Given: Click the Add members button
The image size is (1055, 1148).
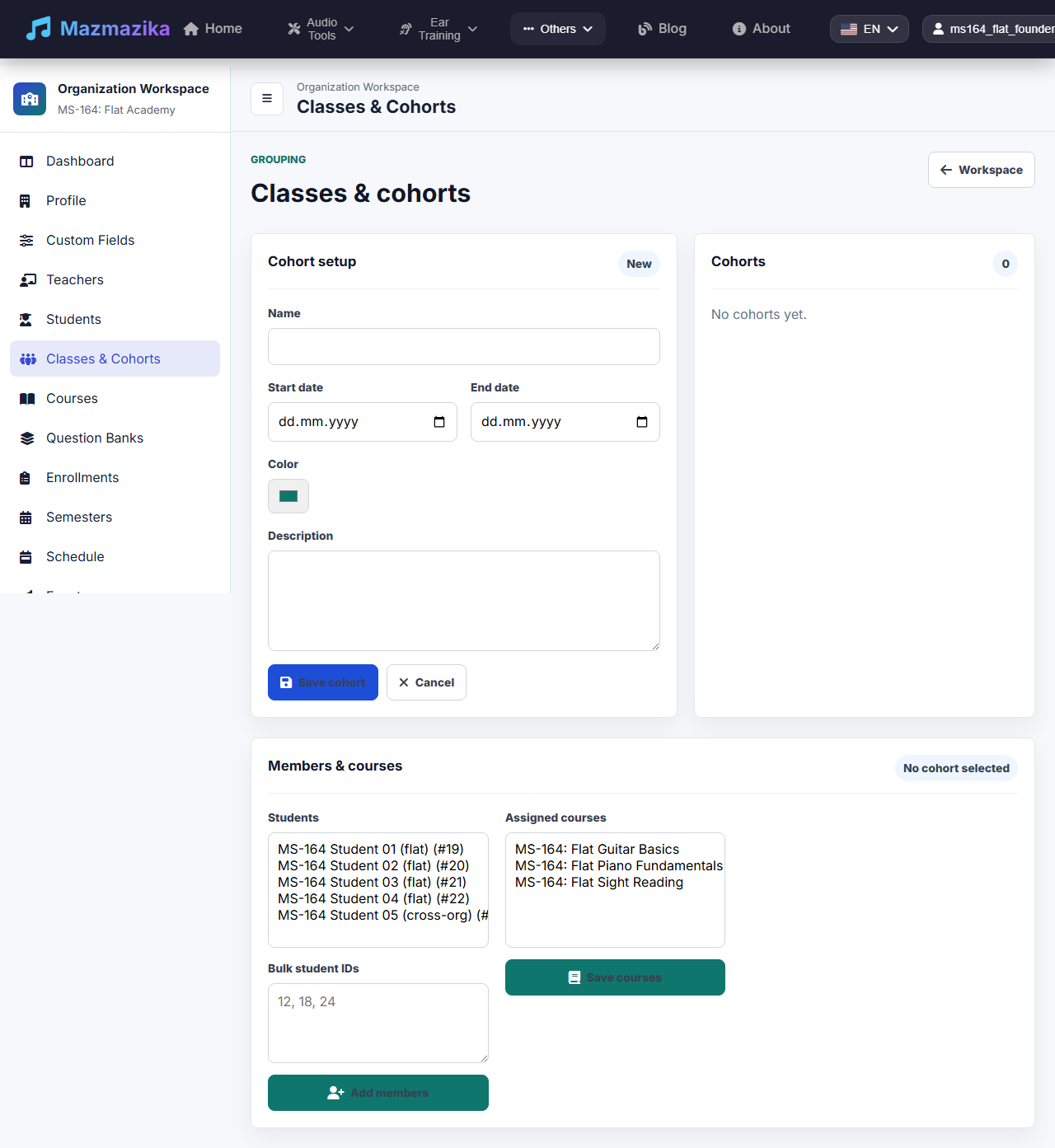Looking at the screenshot, I should click(378, 1093).
